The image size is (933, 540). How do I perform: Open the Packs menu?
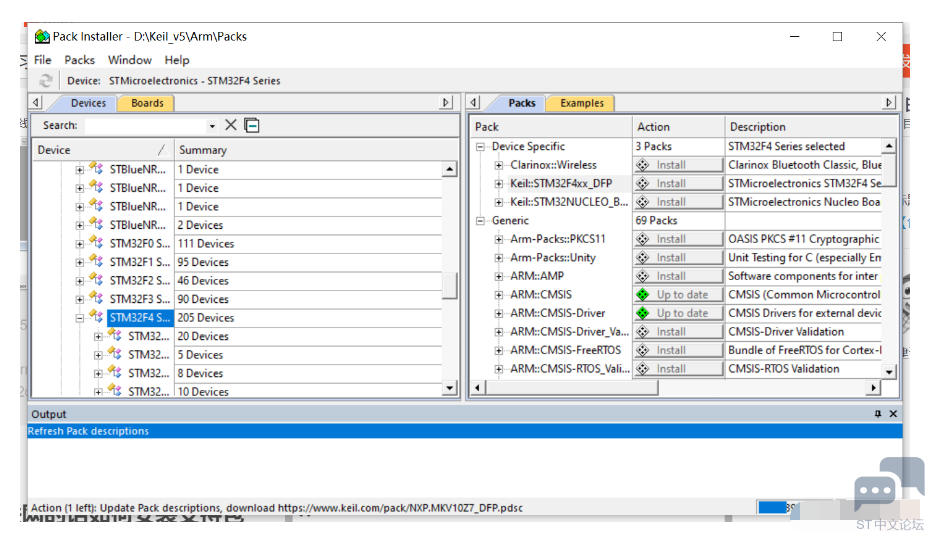click(80, 60)
